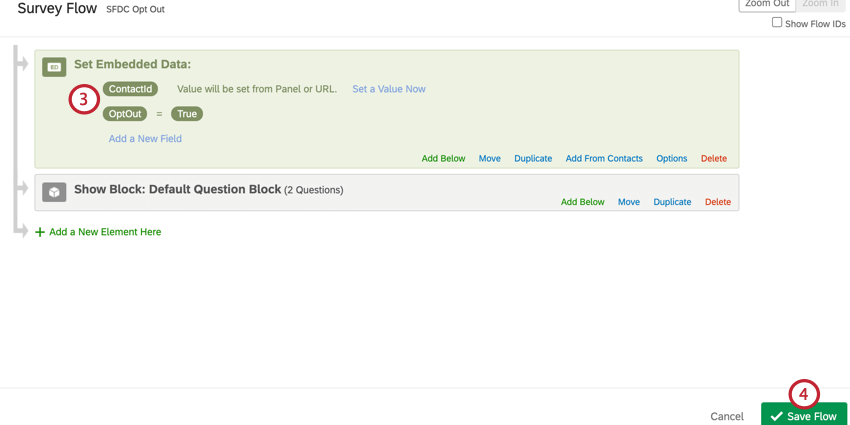This screenshot has width=850, height=425.
Task: Click the Cancel button
Action: 727,416
